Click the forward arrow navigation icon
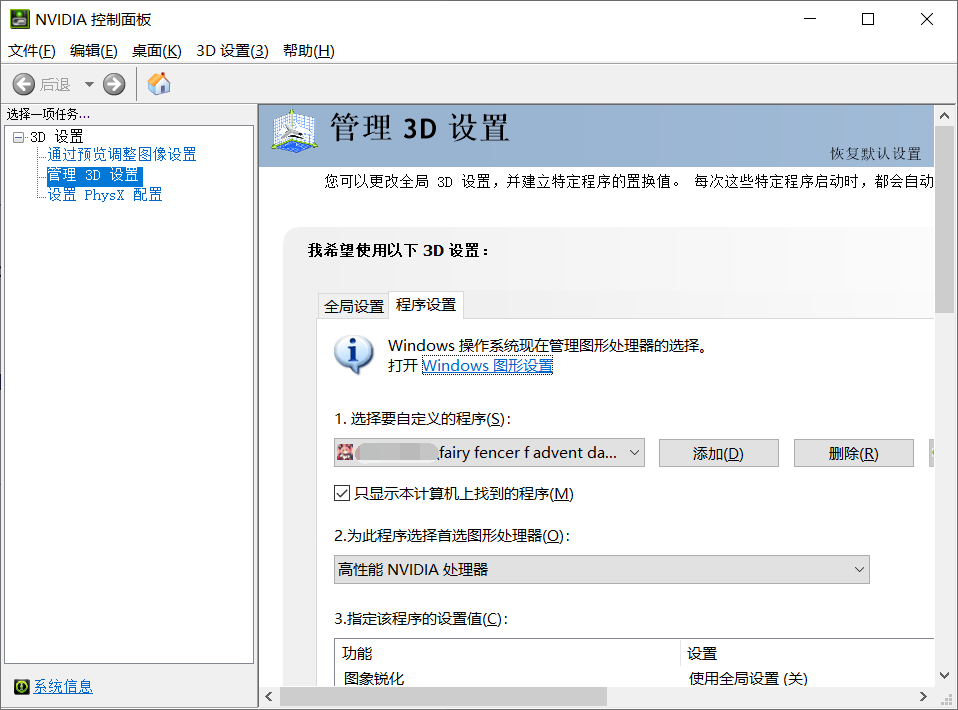Image resolution: width=958 pixels, height=710 pixels. pos(114,85)
